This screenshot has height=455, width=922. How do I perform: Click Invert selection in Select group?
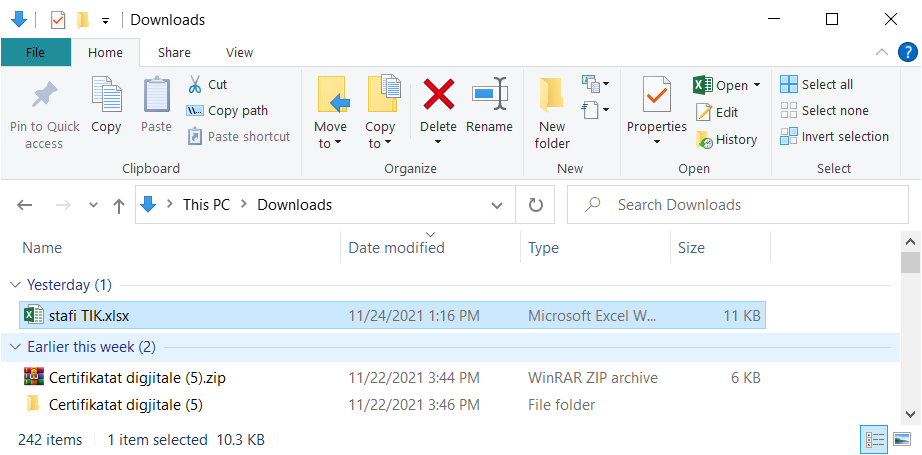pos(834,136)
